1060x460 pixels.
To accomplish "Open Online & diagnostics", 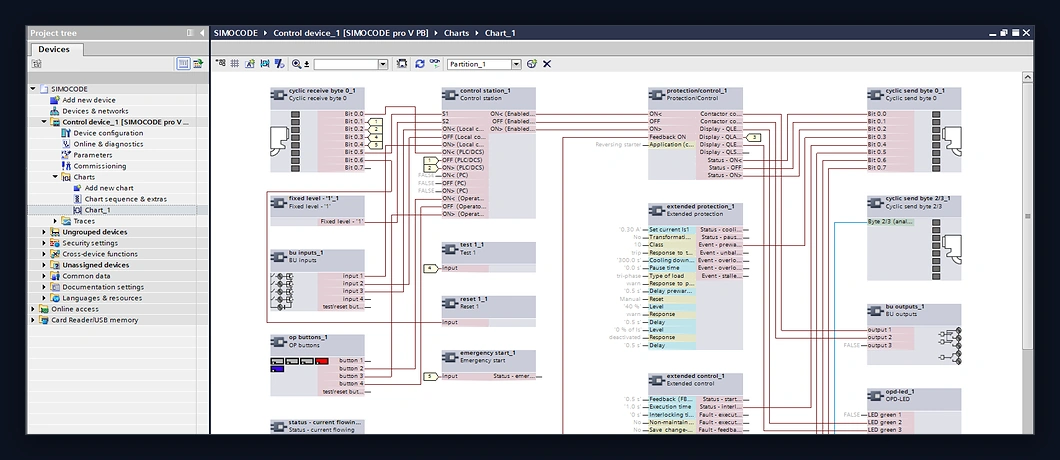I will pos(107,144).
